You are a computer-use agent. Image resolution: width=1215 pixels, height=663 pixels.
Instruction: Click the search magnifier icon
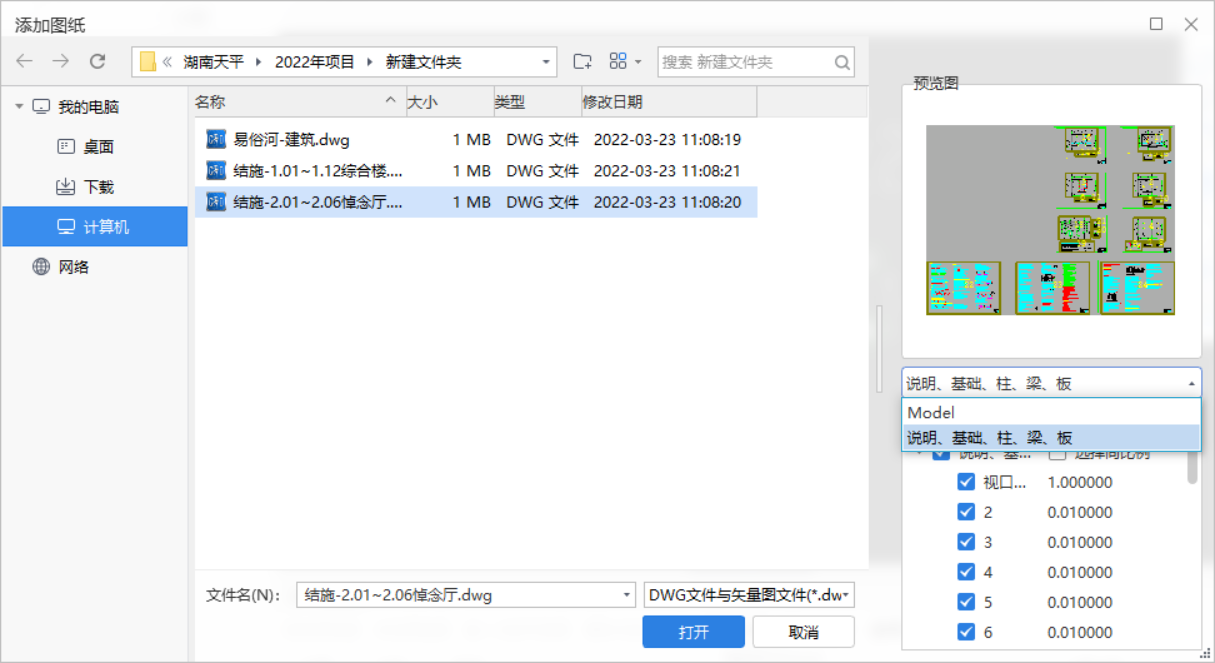[x=843, y=62]
